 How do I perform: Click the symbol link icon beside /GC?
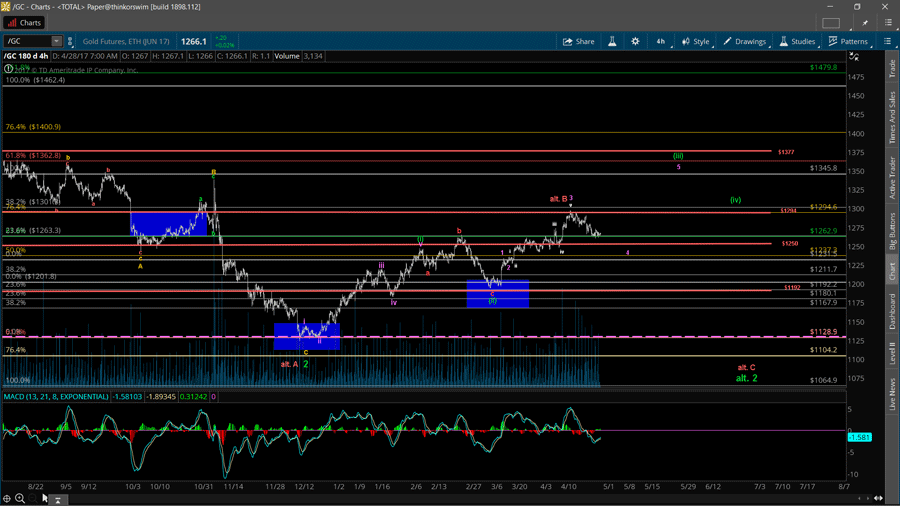pyautogui.click(x=70, y=42)
